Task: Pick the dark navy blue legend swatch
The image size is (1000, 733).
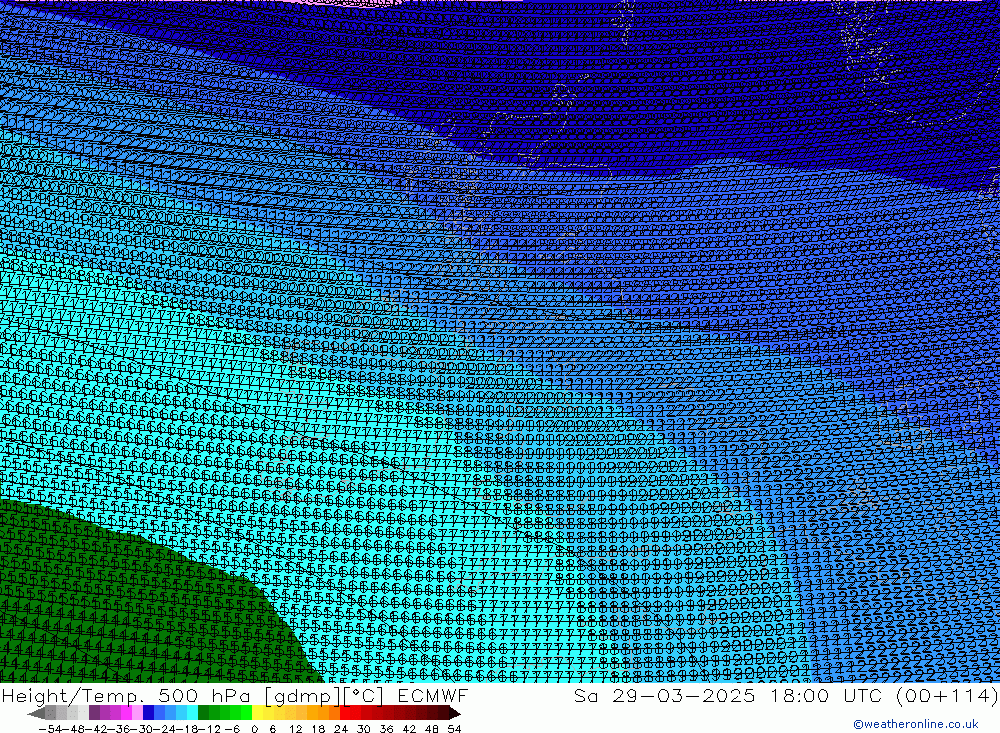Action: tap(149, 713)
